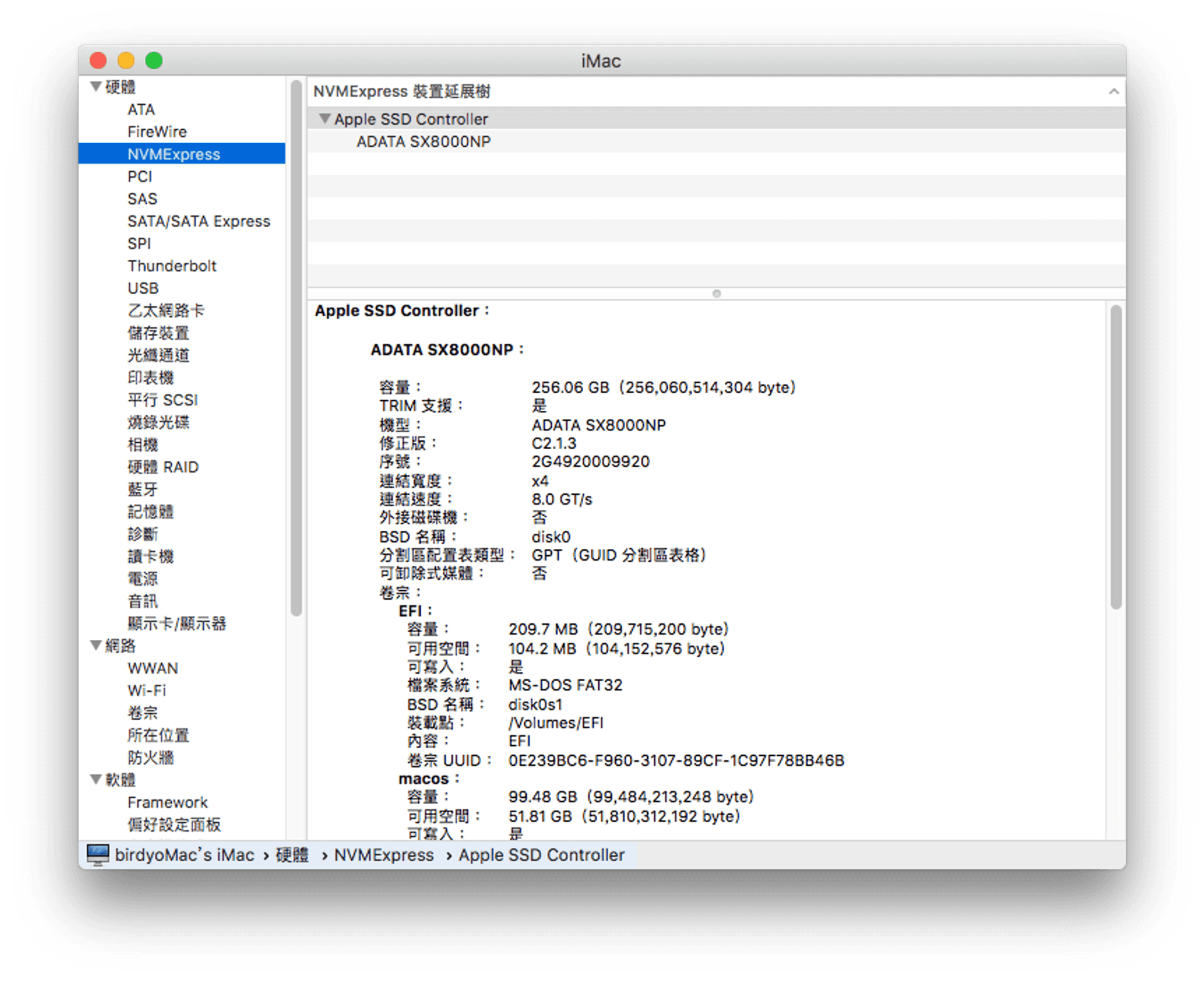This screenshot has height=981, width=1204.
Task: Select USB in the hardware sidebar
Action: (143, 288)
